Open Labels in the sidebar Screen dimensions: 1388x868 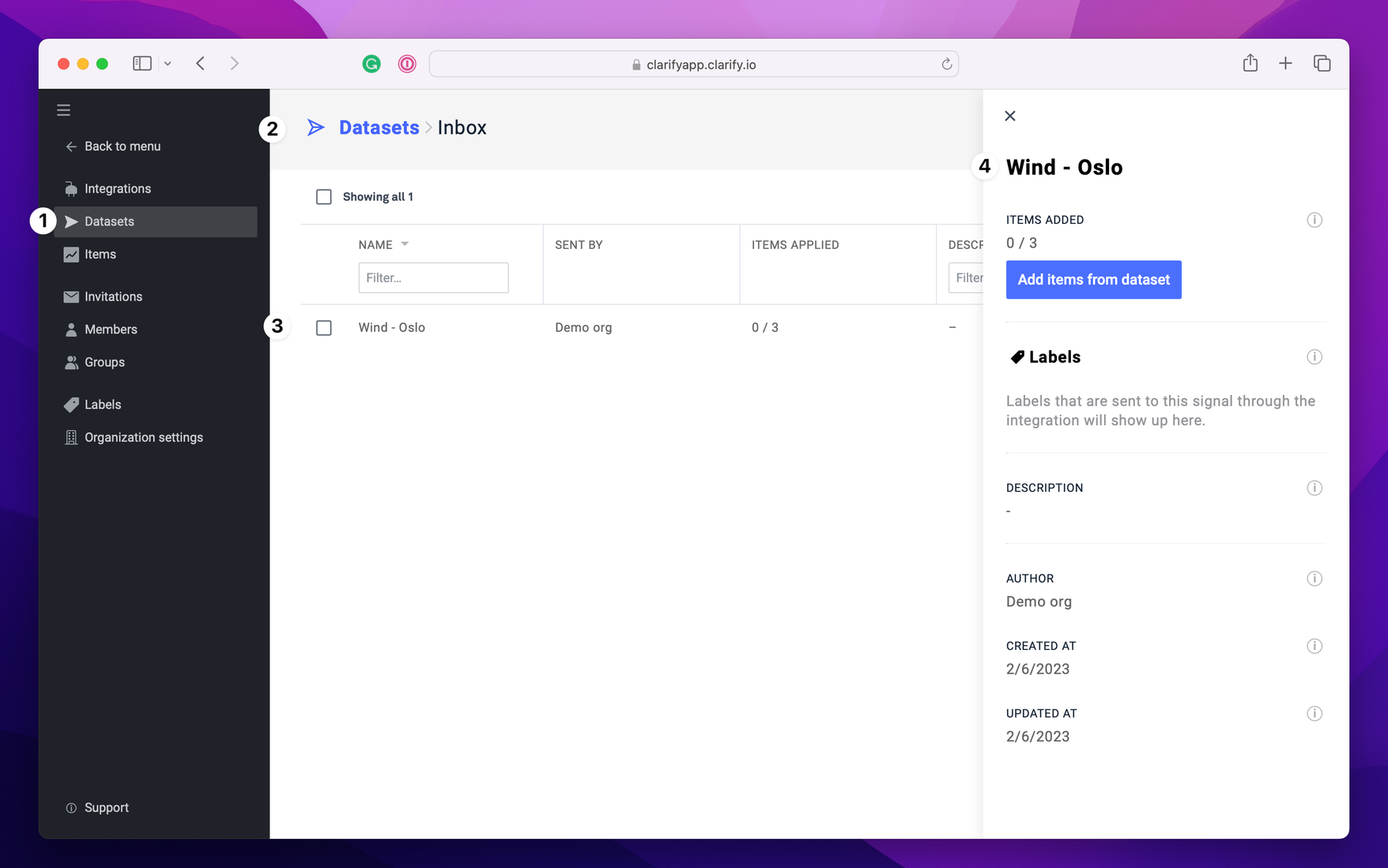93,404
